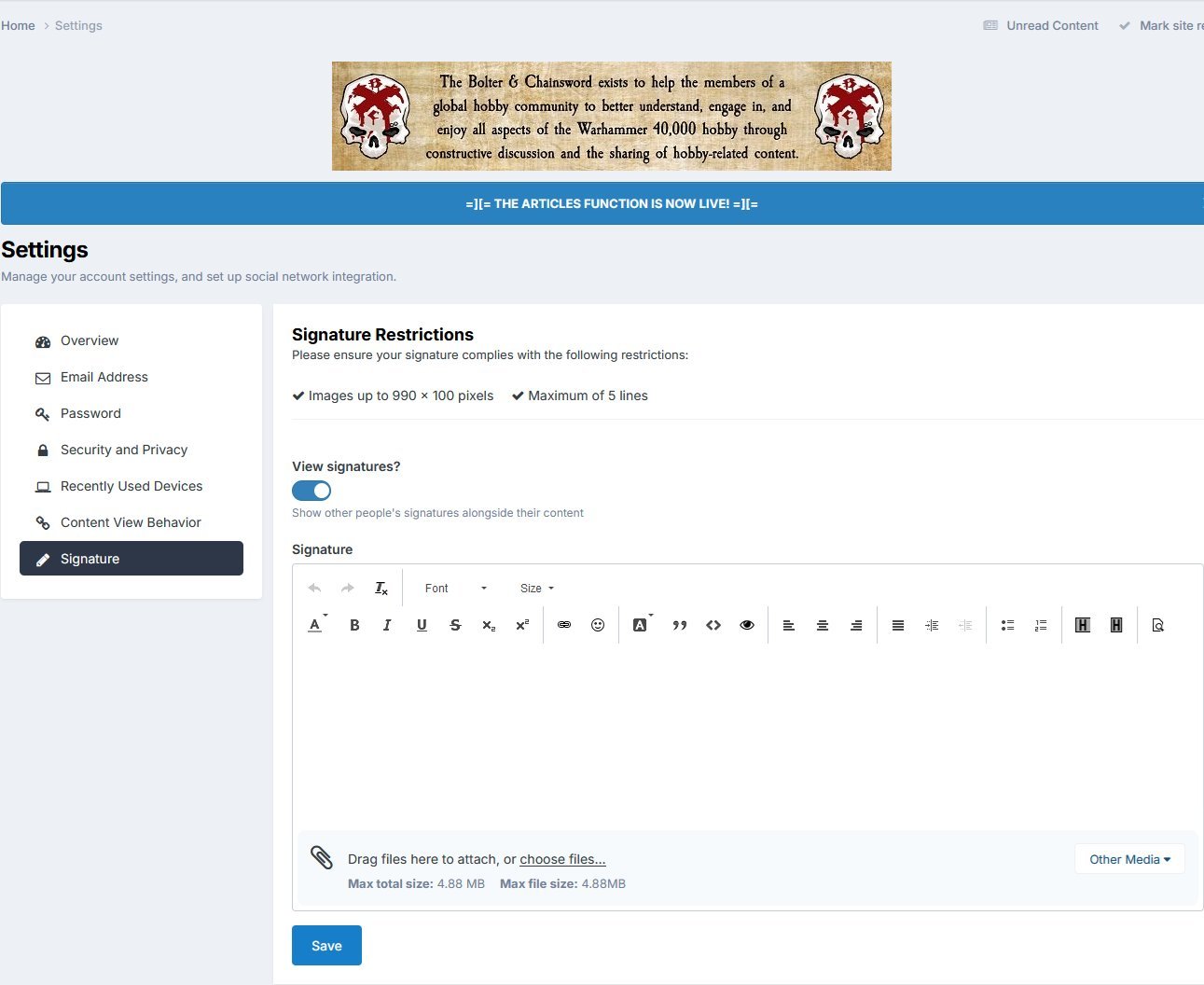This screenshot has height=985, width=1204.
Task: Click the Save button
Action: [x=326, y=946]
